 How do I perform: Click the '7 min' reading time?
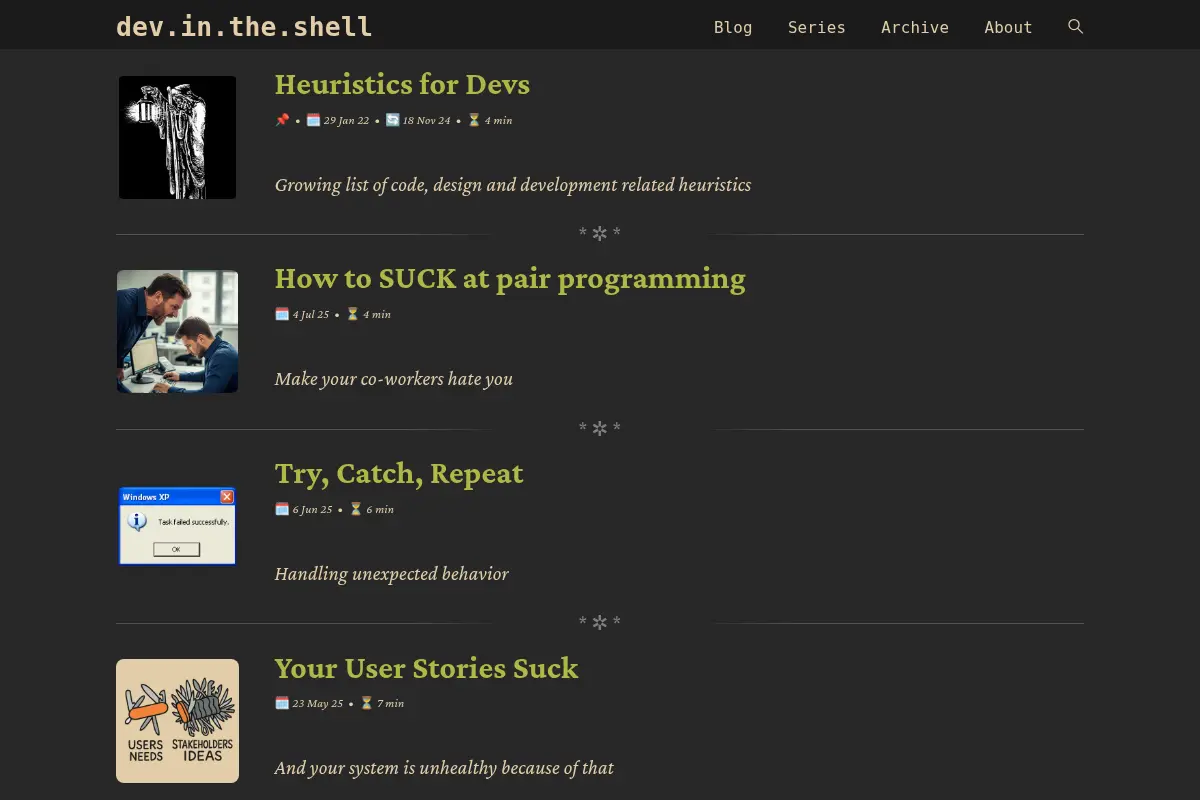[x=390, y=703]
